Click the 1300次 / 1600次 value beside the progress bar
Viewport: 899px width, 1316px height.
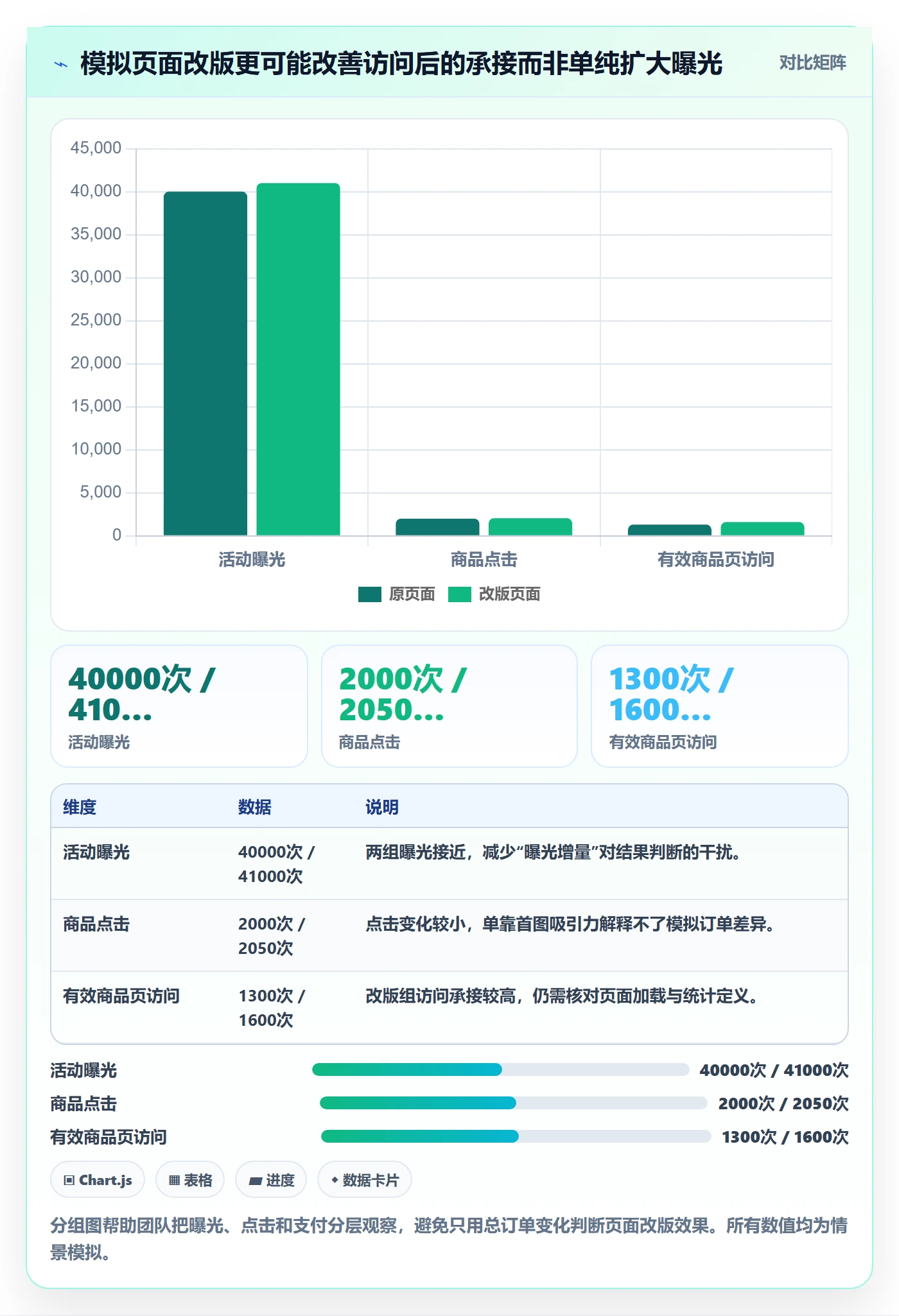pos(785,1137)
